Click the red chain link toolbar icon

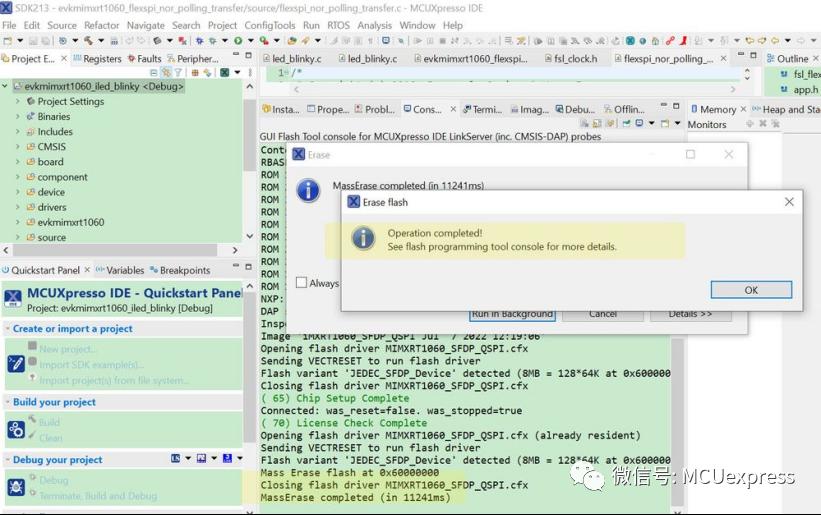tap(670, 41)
